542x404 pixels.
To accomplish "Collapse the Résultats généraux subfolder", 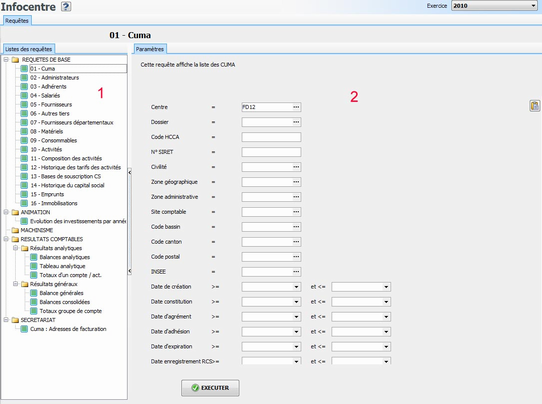I will tap(16, 284).
